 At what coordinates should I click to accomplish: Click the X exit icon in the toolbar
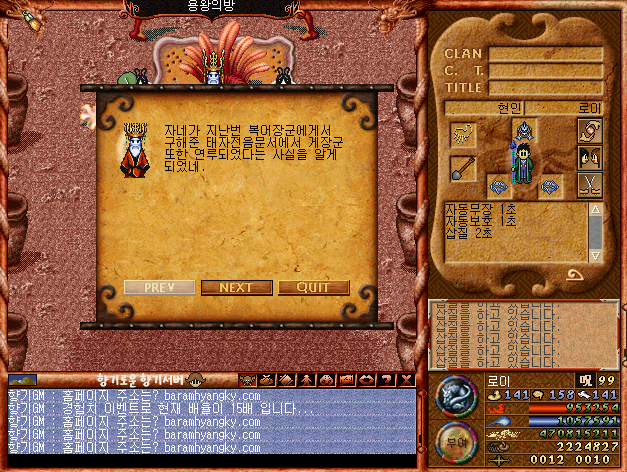tap(406, 380)
